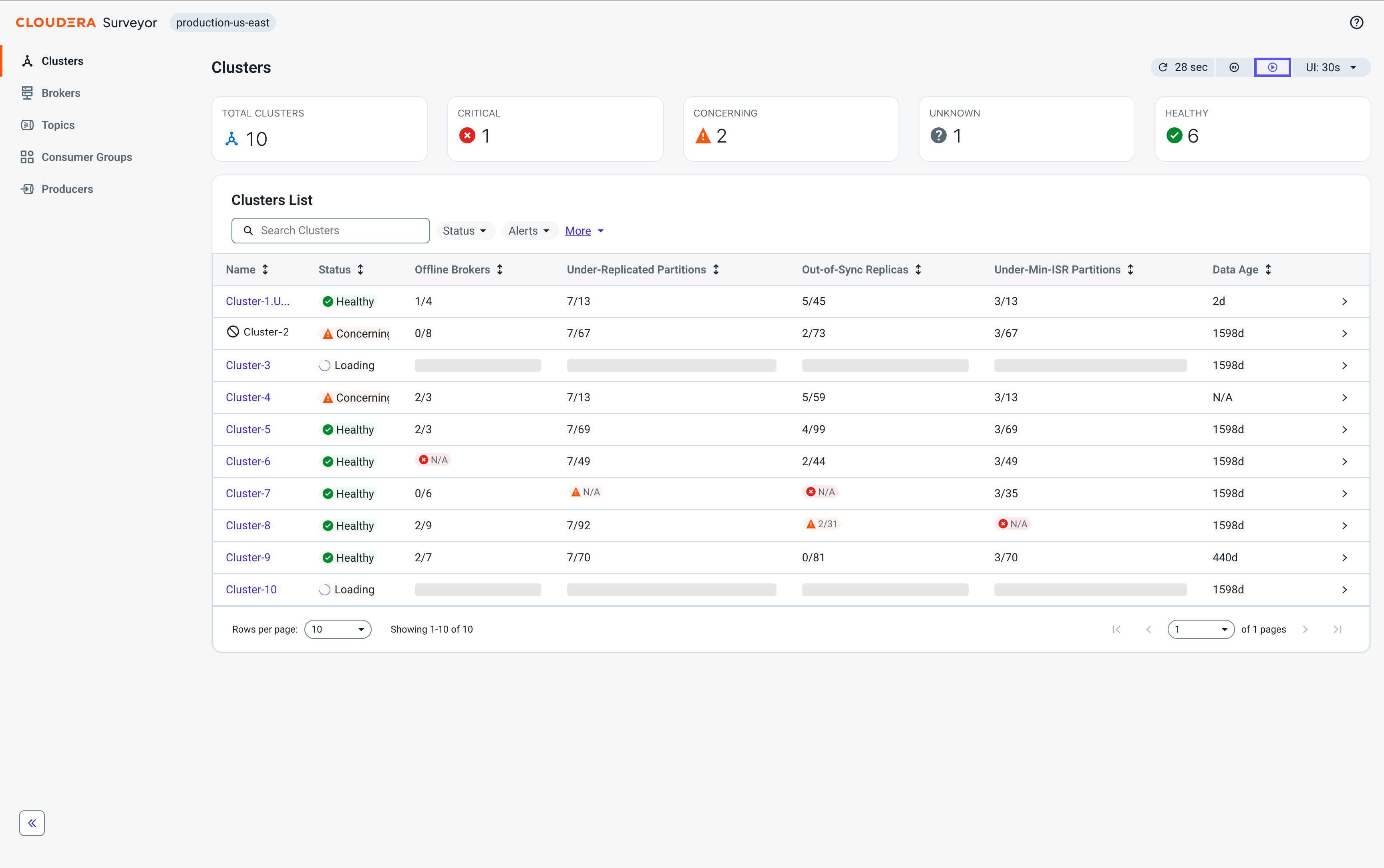This screenshot has height=868, width=1384.
Task: Expand the Alerts filter dropdown
Action: click(530, 231)
